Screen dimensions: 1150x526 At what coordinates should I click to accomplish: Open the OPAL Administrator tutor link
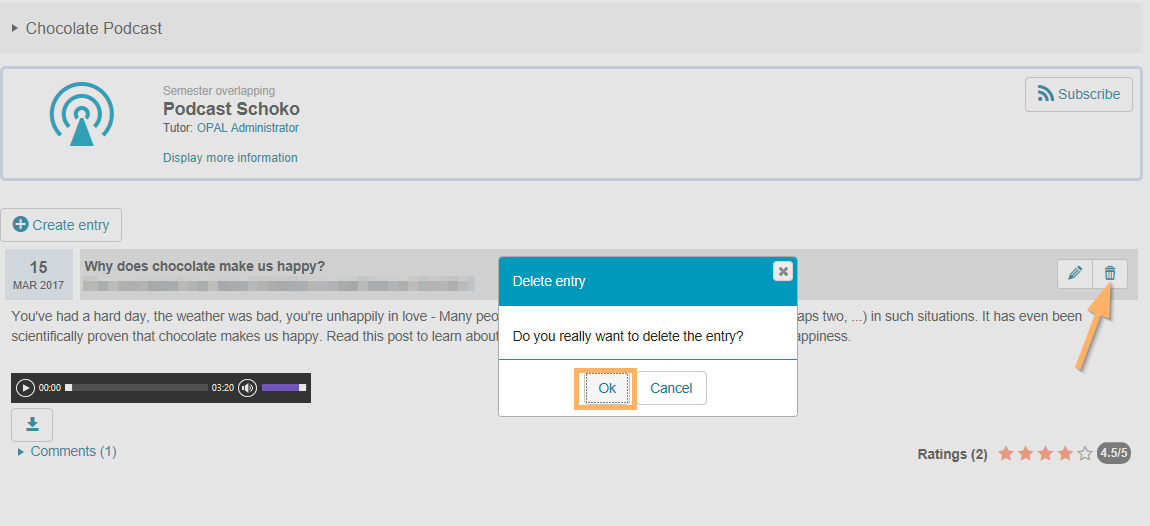point(247,128)
